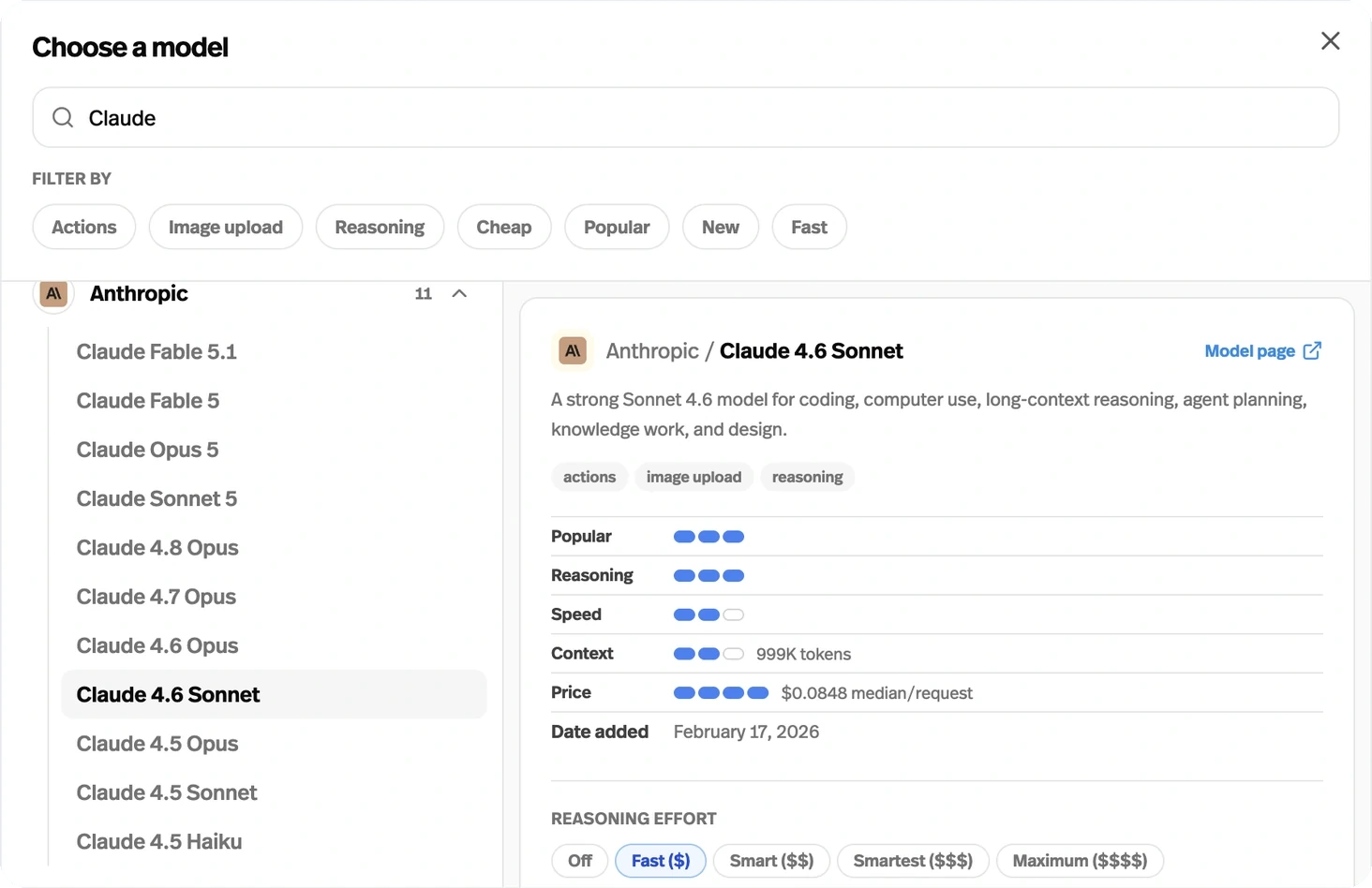
Task: Click the actions capability tag
Action: click(589, 477)
